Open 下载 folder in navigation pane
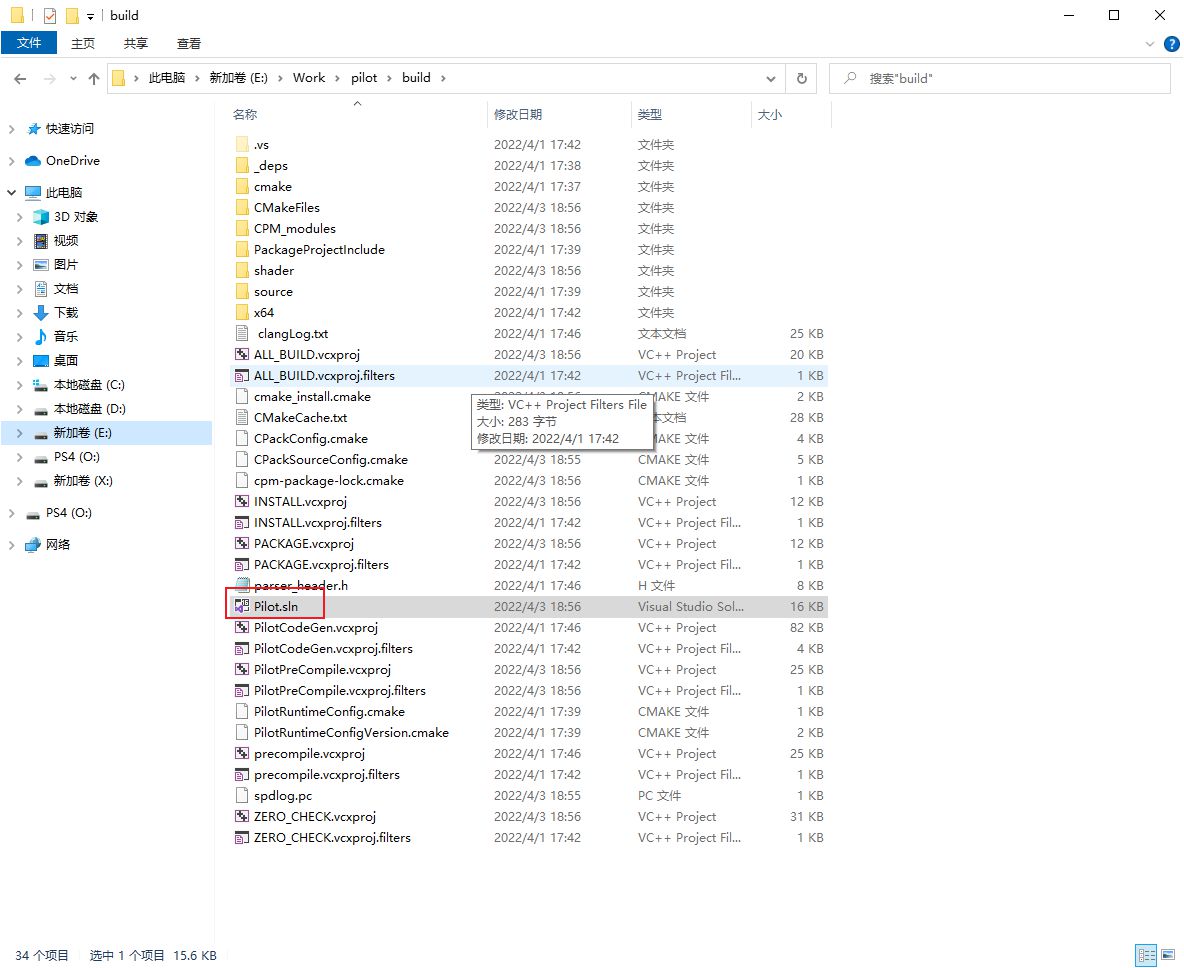Screen dimensions: 1184x968 click(x=66, y=313)
